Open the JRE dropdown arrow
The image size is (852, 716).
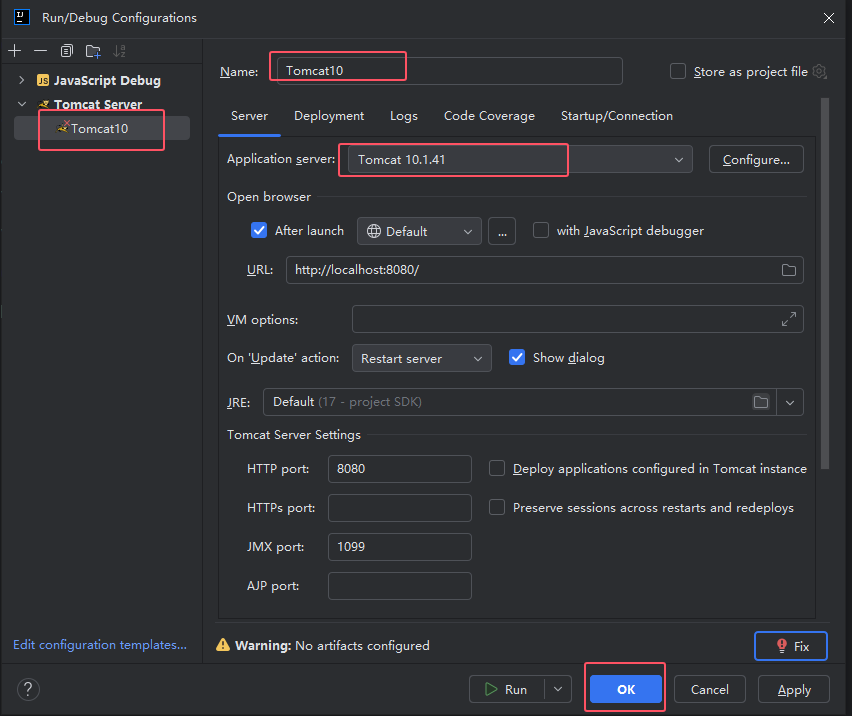coord(790,403)
